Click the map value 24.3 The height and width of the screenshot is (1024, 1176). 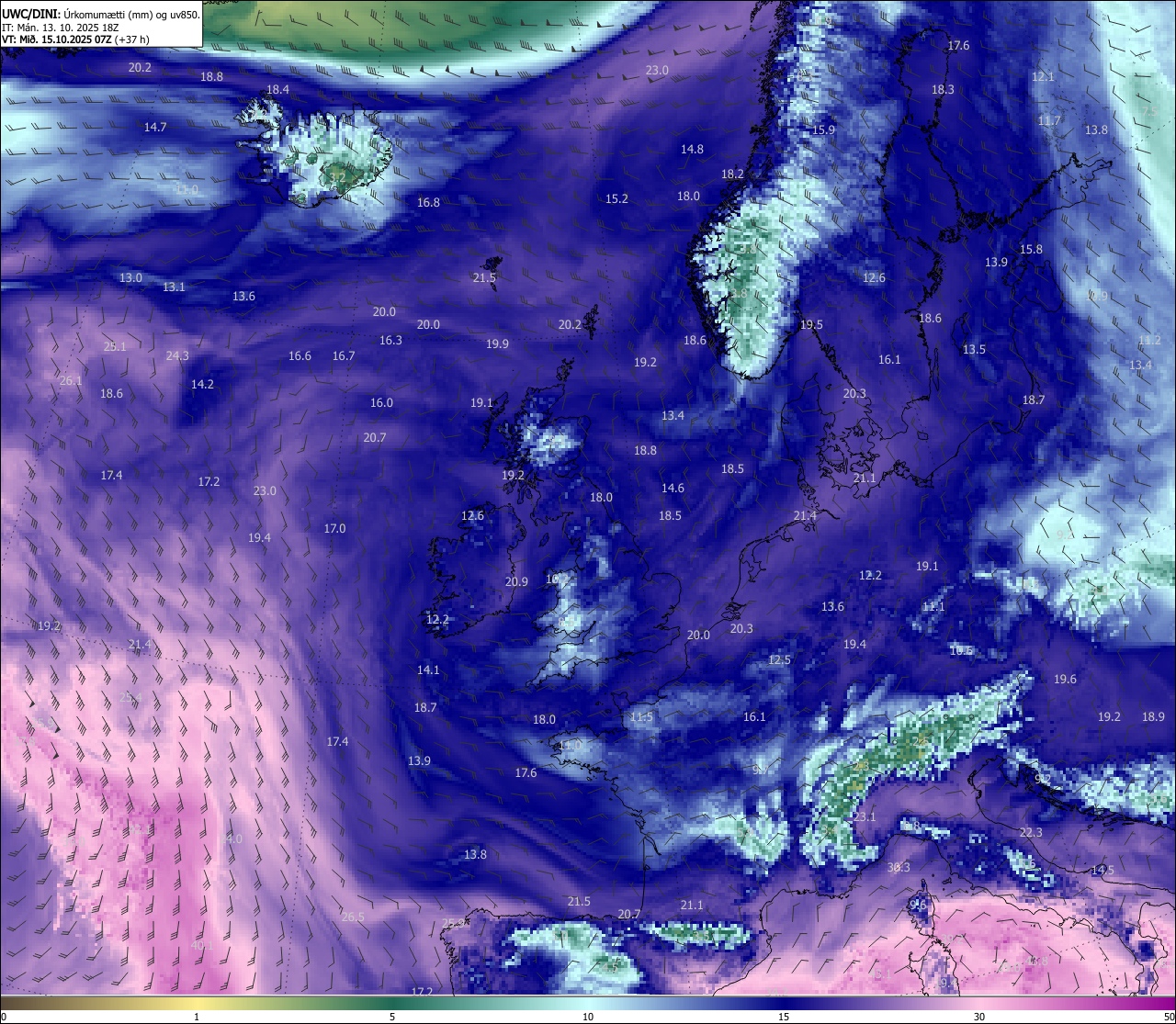coord(177,355)
